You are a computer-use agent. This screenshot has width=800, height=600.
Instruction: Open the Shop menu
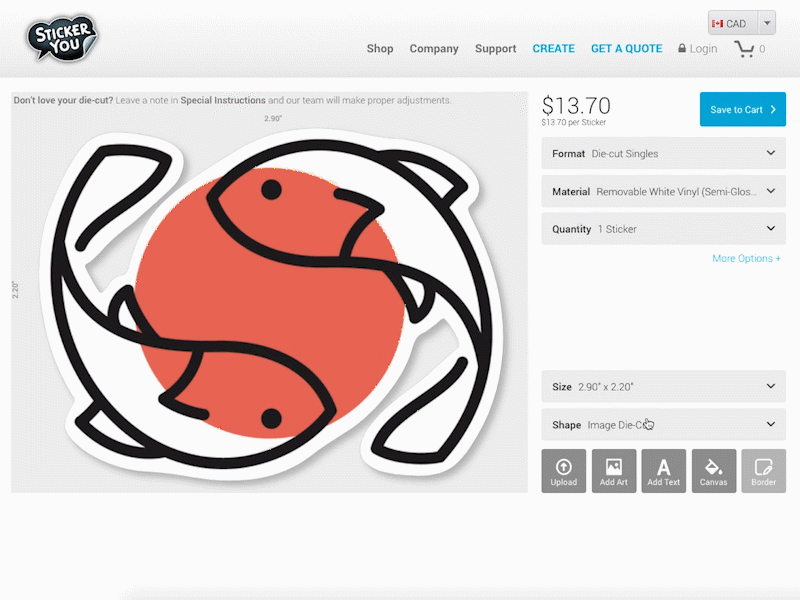point(380,48)
